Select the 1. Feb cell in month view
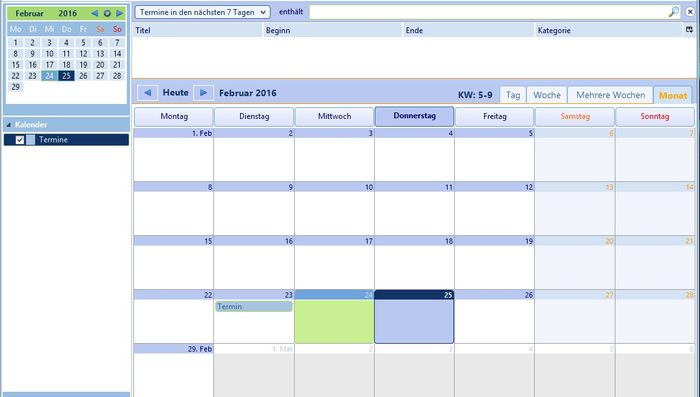Image resolution: width=700 pixels, height=397 pixels. pyautogui.click(x=173, y=155)
